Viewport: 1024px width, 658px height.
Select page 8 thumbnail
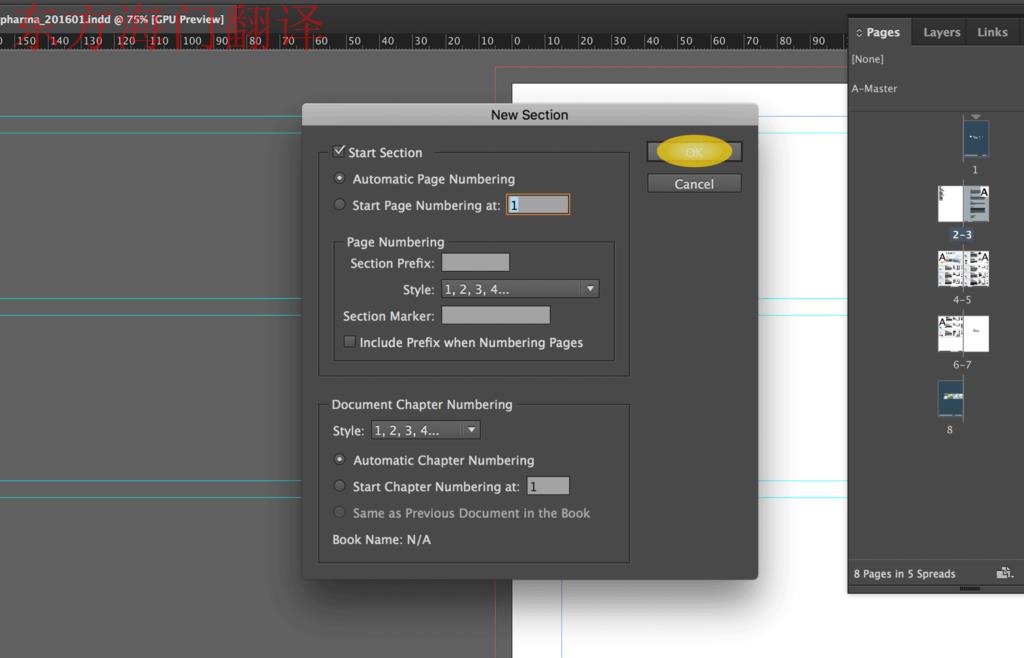coord(950,398)
